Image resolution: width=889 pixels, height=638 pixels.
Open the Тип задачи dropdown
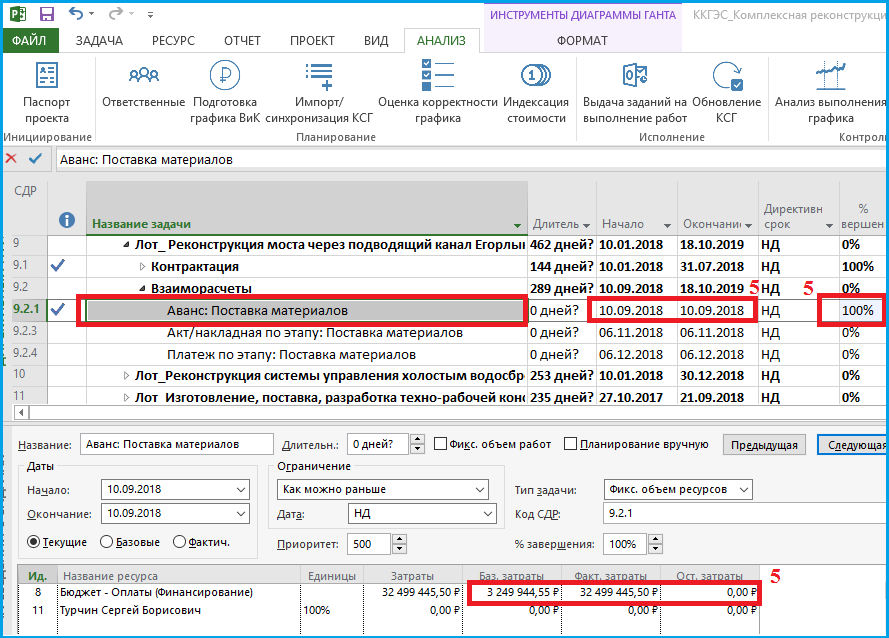(x=678, y=489)
